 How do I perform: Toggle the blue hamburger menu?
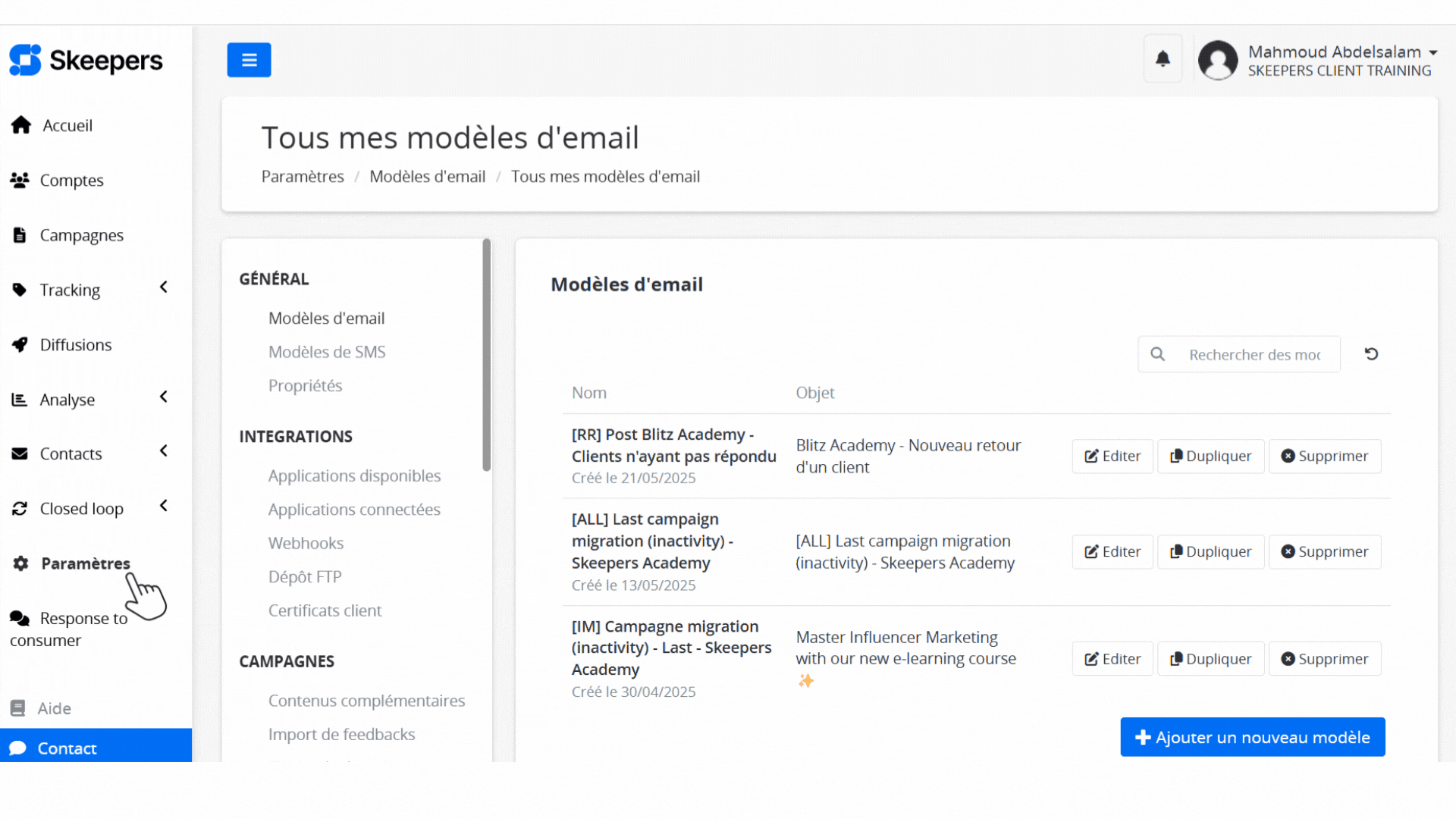point(249,59)
